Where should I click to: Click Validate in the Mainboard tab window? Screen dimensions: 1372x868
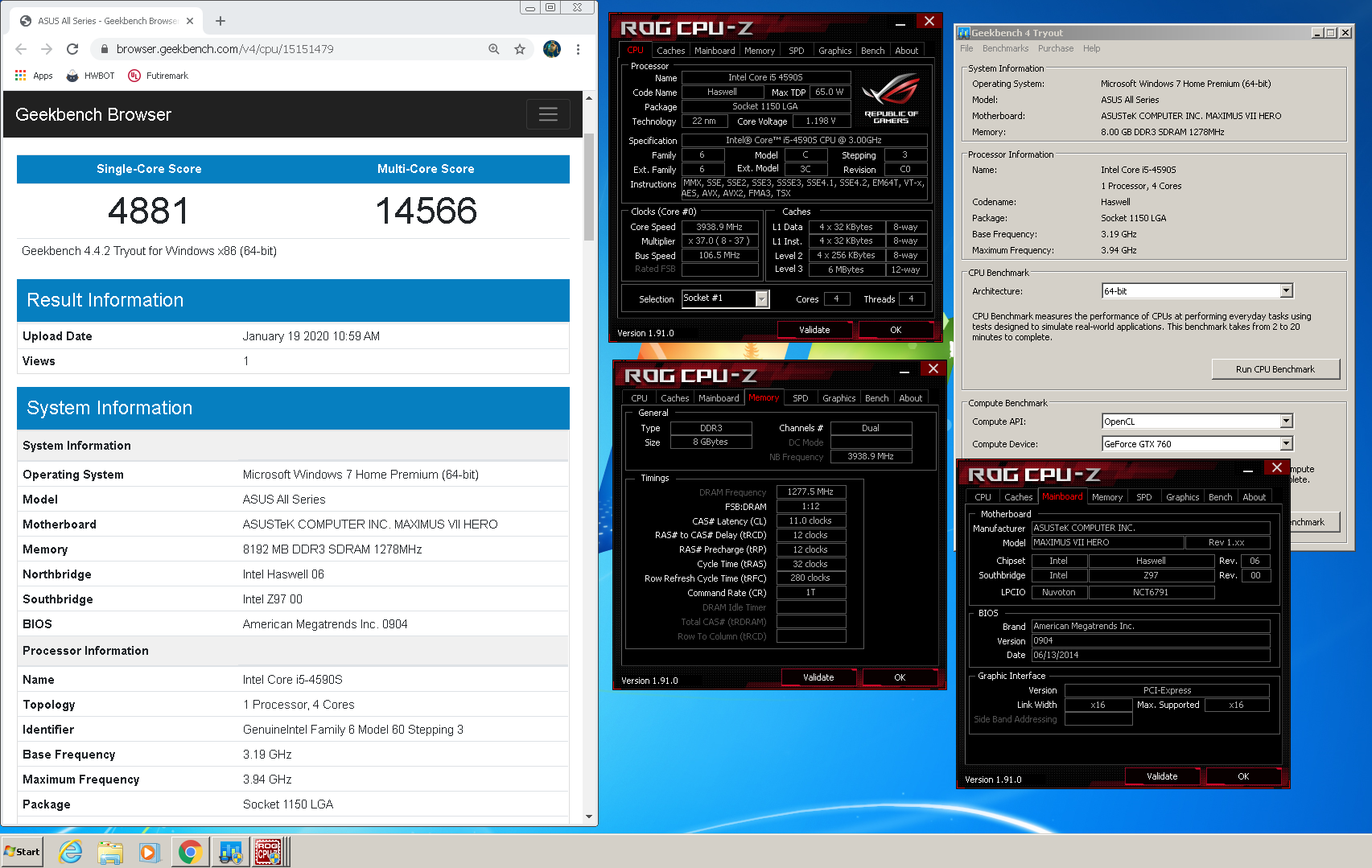pyautogui.click(x=1162, y=776)
